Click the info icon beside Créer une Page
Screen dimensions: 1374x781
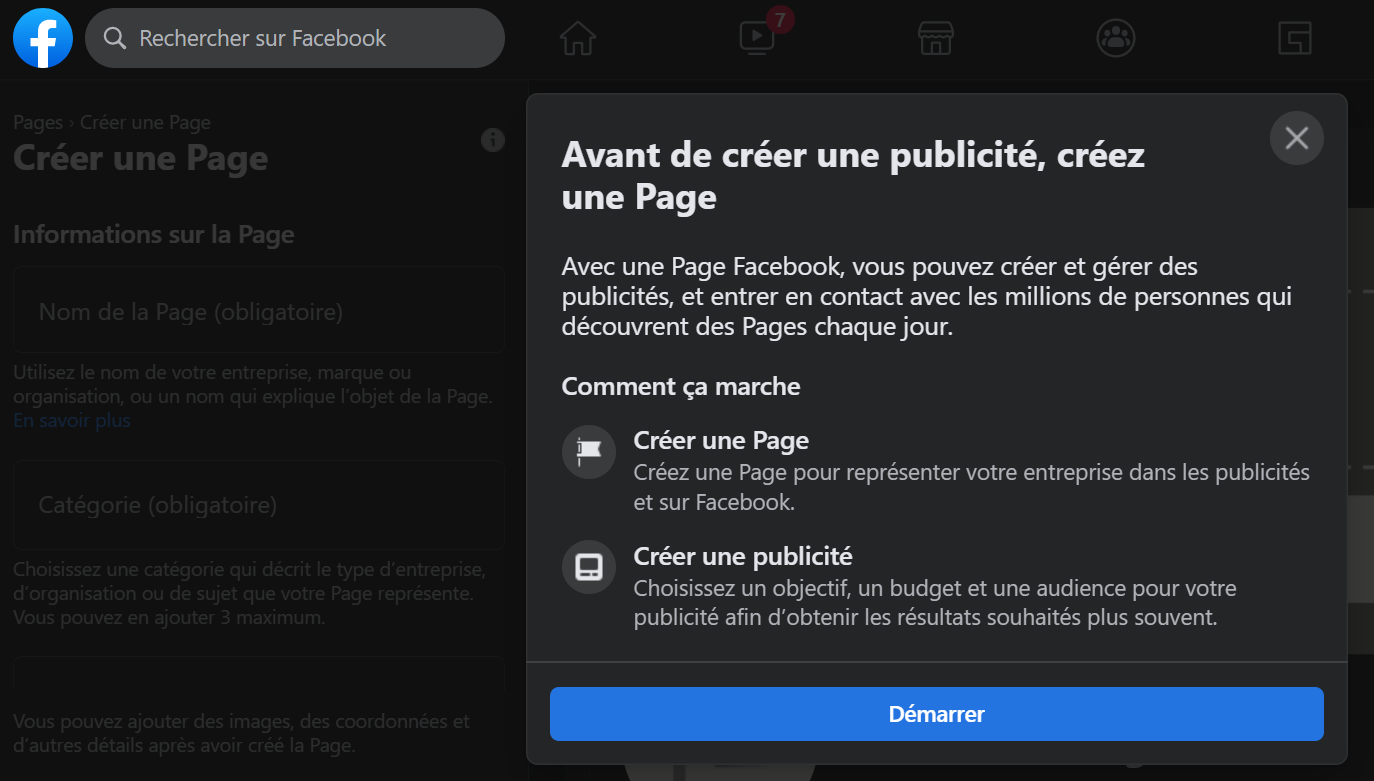click(x=492, y=140)
